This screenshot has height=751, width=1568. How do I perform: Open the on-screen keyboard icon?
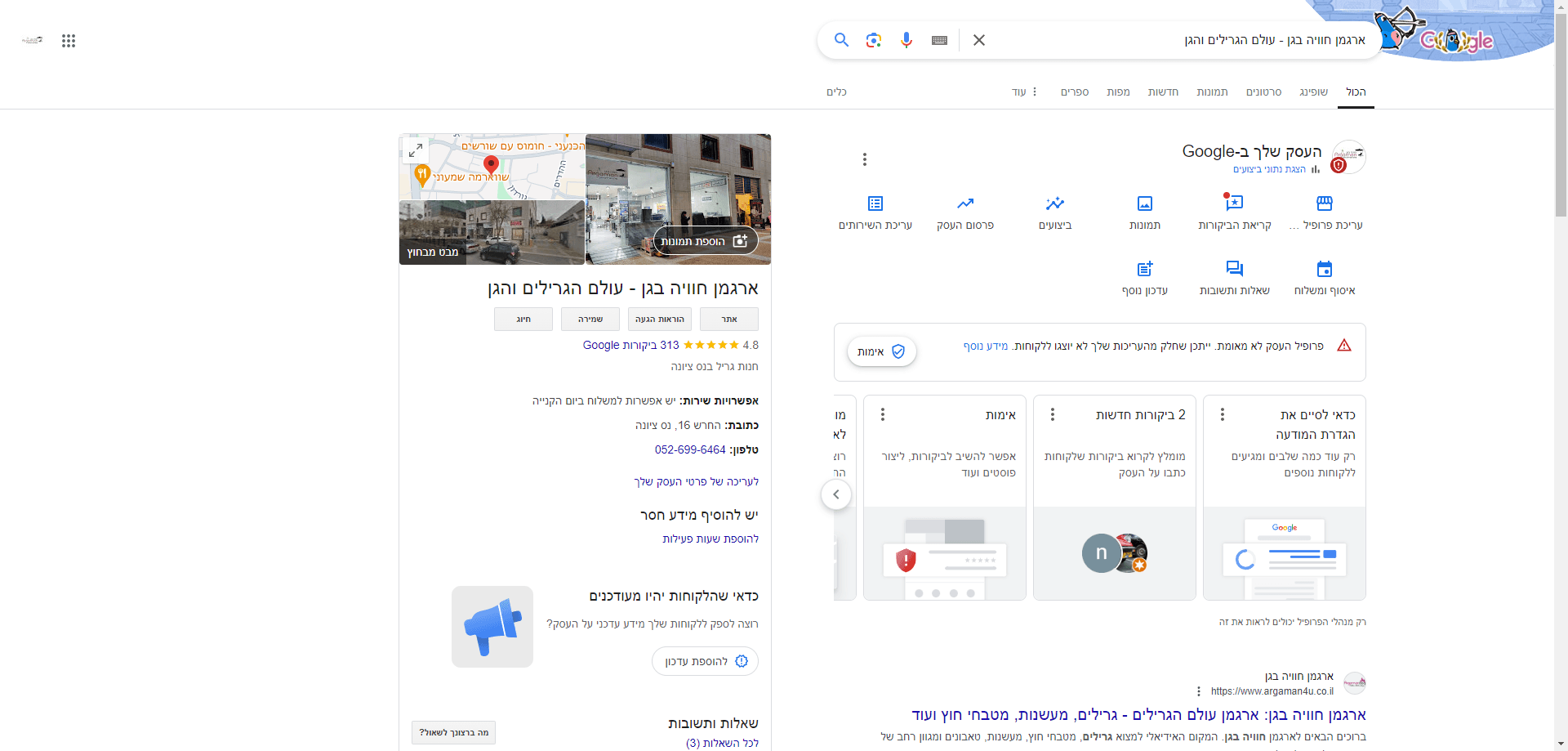tap(939, 40)
